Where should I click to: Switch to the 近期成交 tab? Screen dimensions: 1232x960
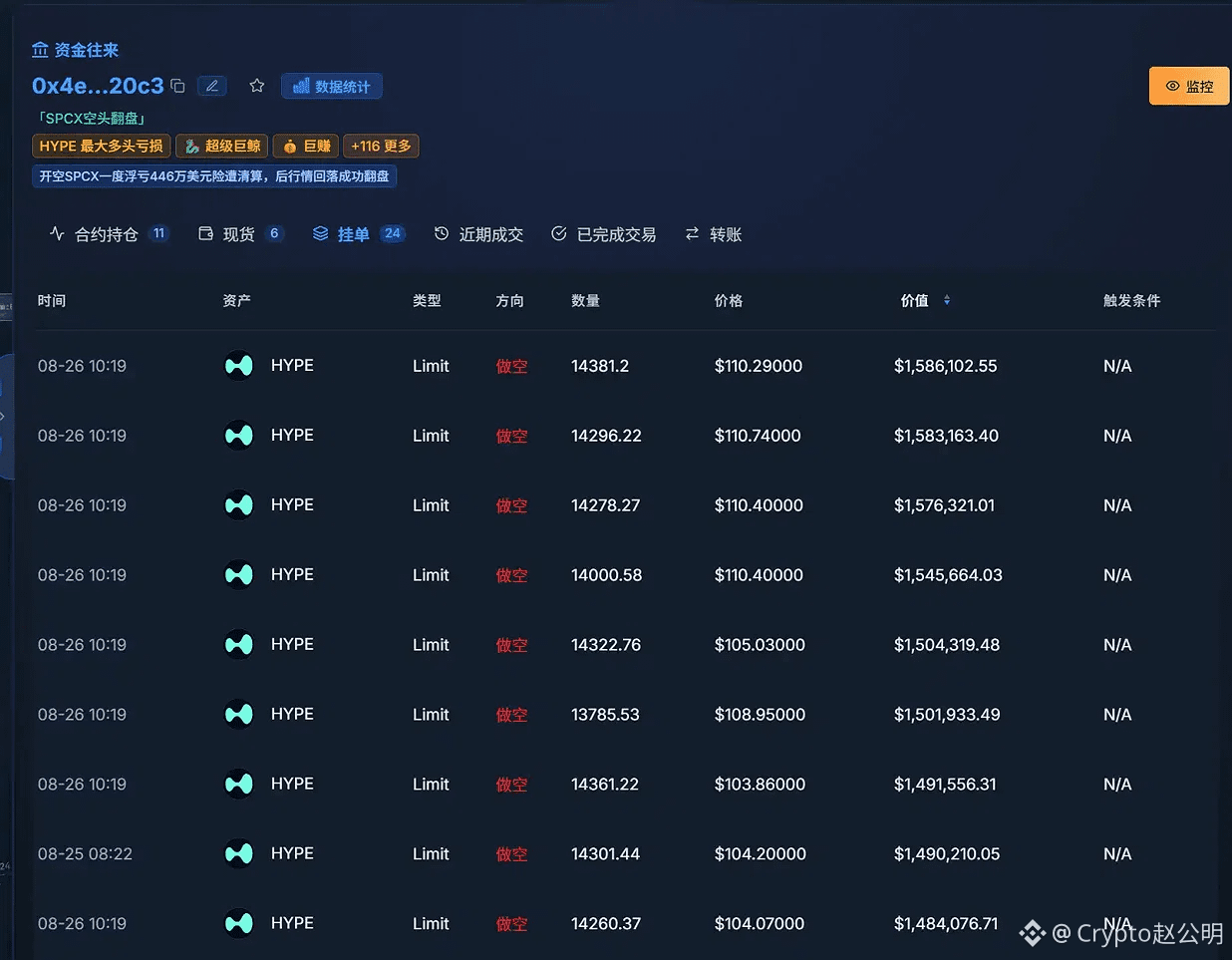coord(478,234)
